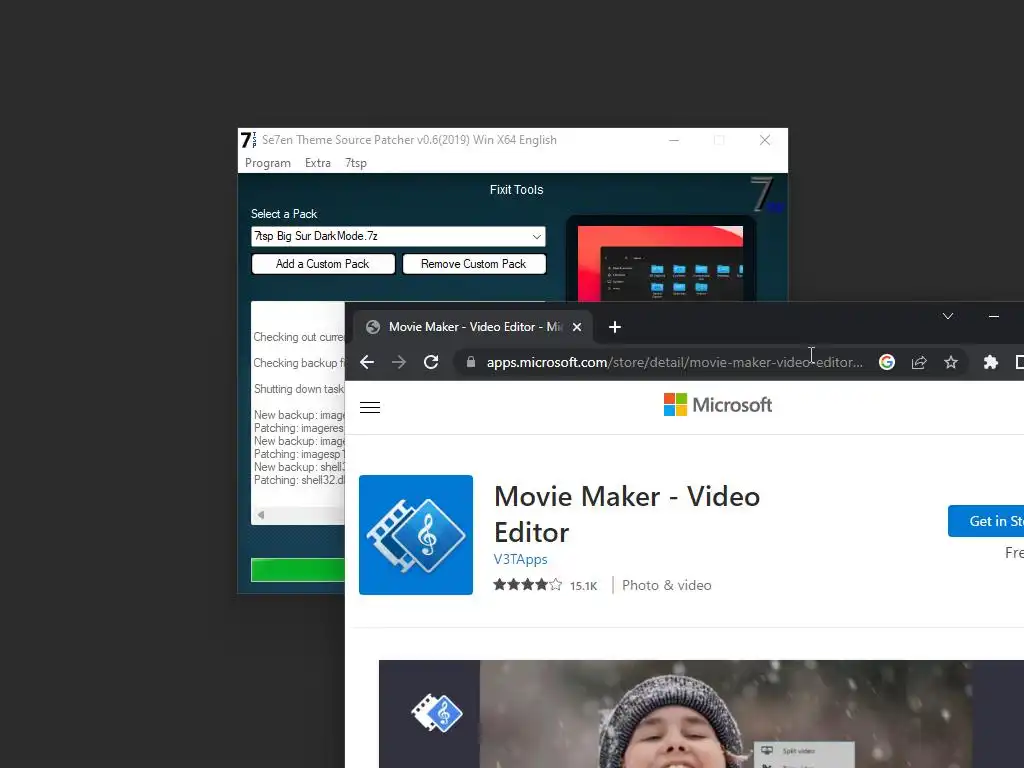Screen dimensions: 1024x768
Task: Open the Extra menu in 7tsp
Action: [x=318, y=163]
